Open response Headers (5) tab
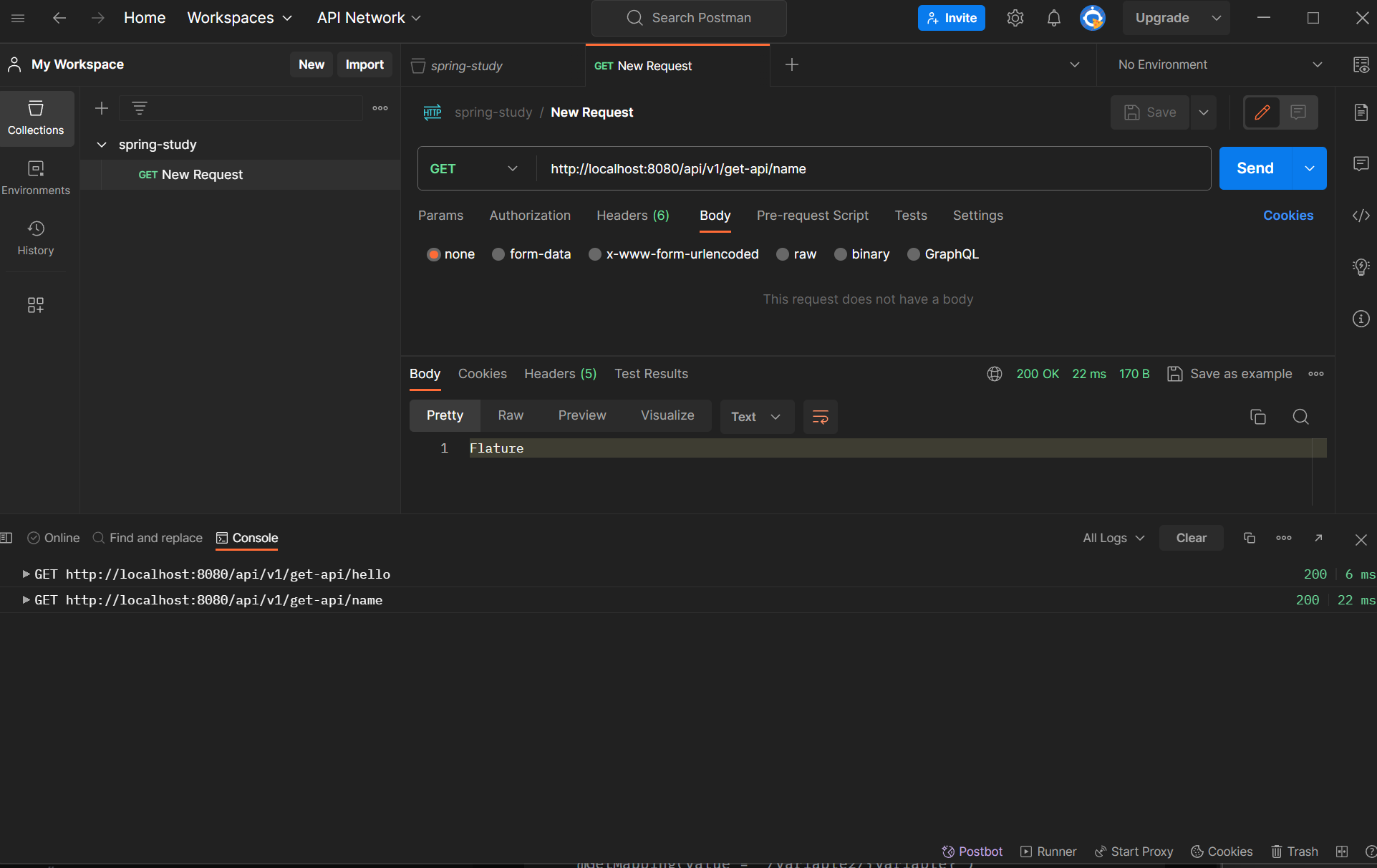This screenshot has width=1377, height=868. 560,374
